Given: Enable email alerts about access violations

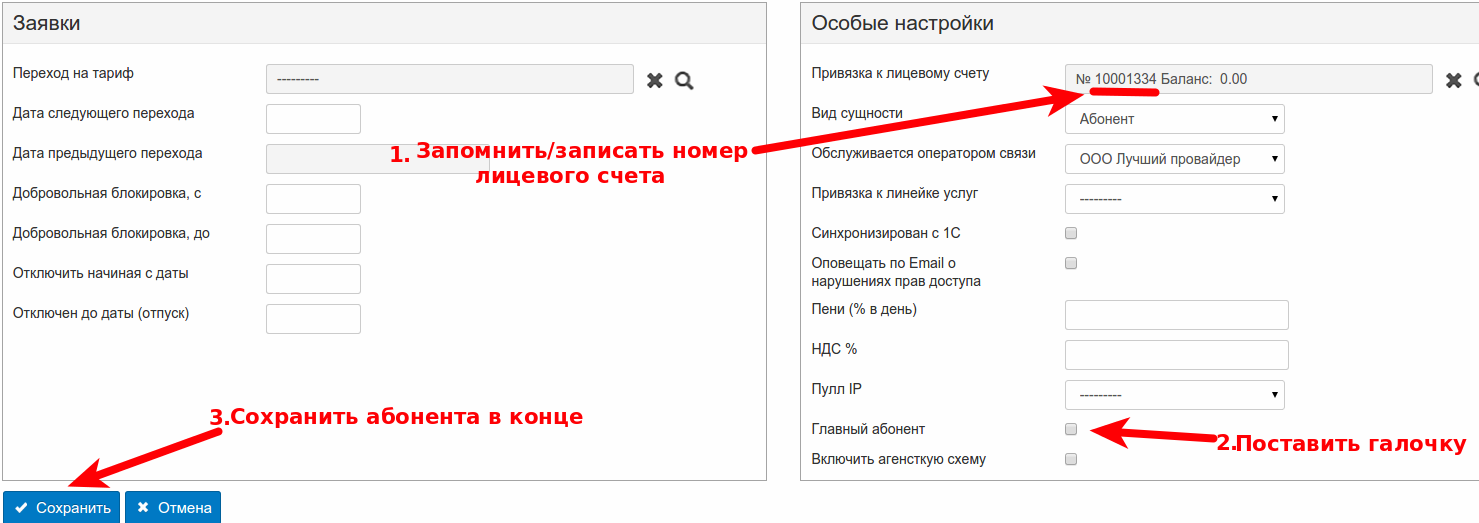Looking at the screenshot, I should [x=1071, y=263].
